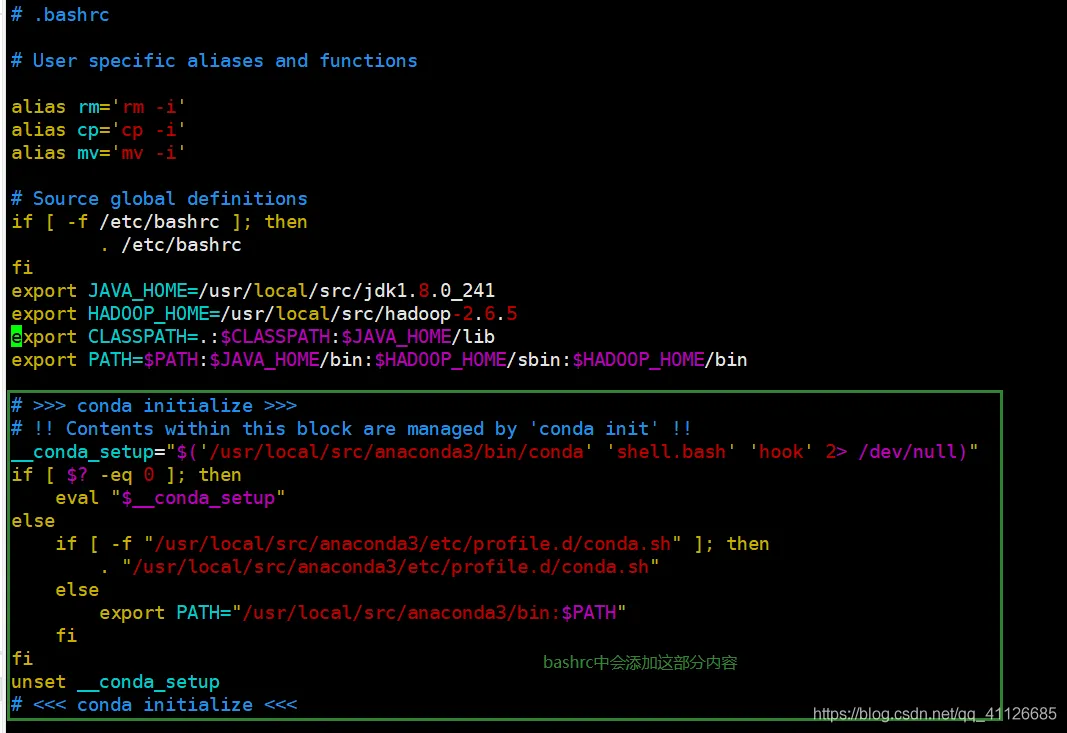Image resolution: width=1067 pixels, height=733 pixels.
Task: Click the export PATH anaconda3/bin line
Action: (363, 613)
